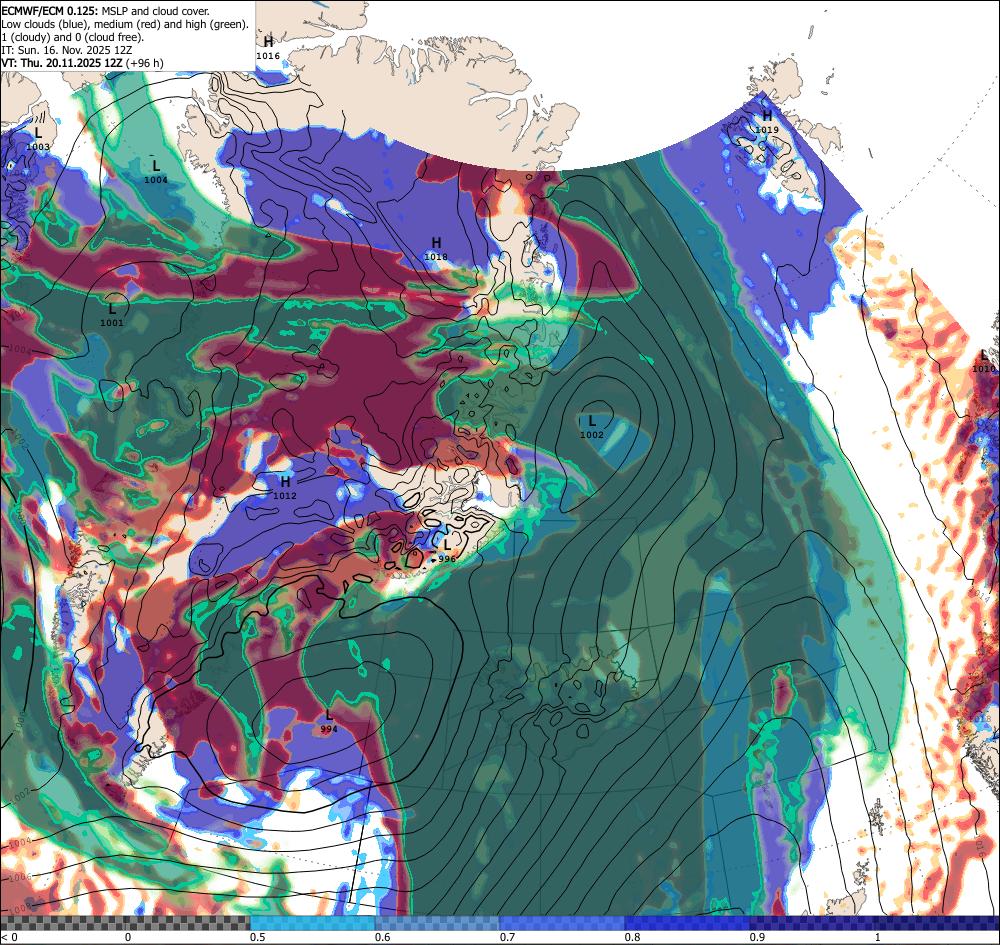Screen dimensions: 1000x945
Task: Select the '0.5' legend tick label
Action: pyautogui.click(x=258, y=937)
